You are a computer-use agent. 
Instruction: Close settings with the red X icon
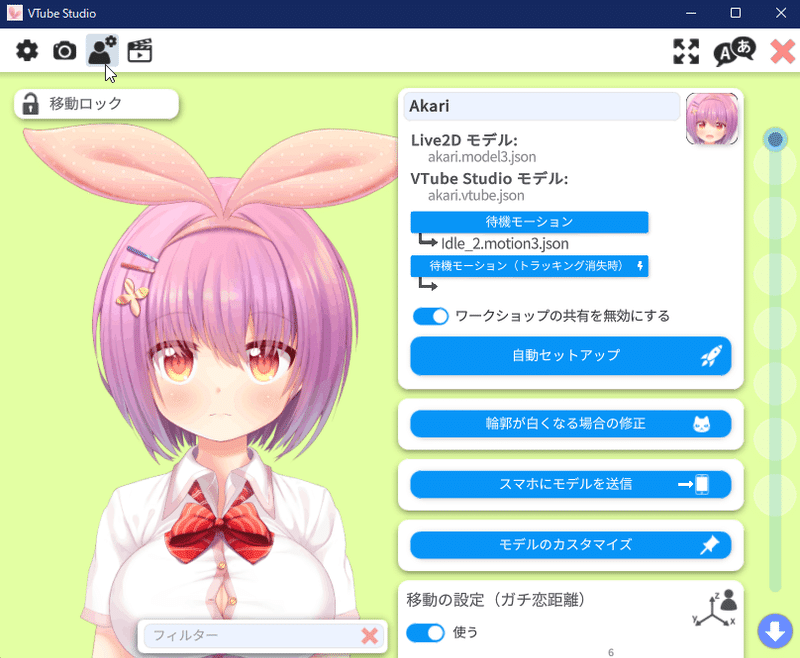point(783,52)
